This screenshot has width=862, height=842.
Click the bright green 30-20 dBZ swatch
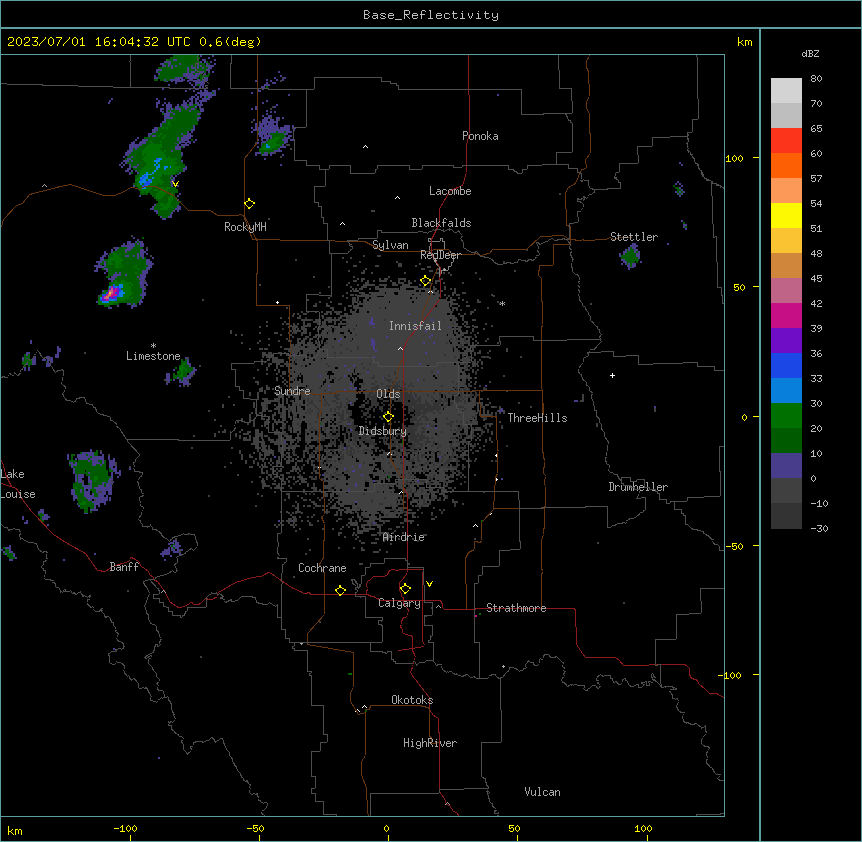click(x=786, y=416)
